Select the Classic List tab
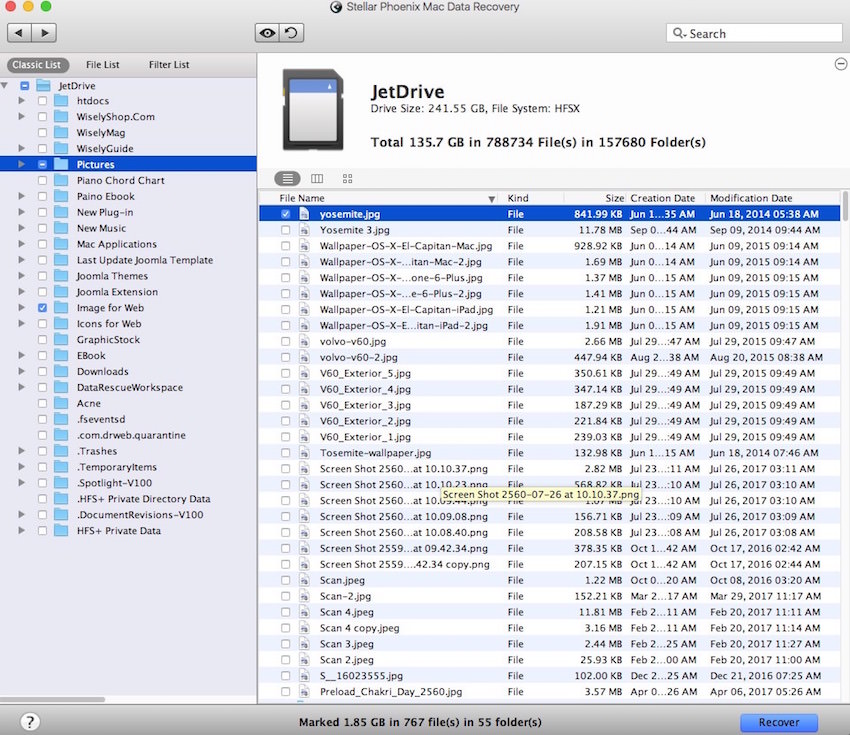This screenshot has height=735, width=850. point(37,65)
